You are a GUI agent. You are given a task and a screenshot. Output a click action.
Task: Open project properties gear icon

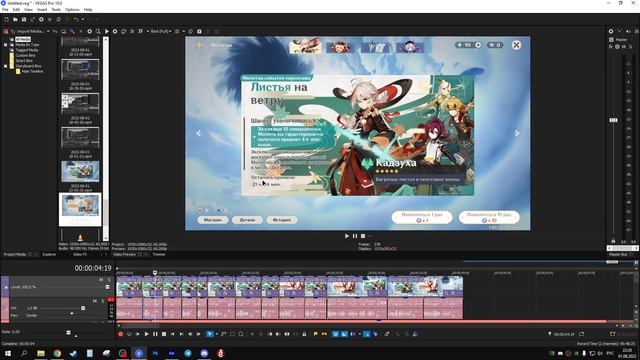41,19
